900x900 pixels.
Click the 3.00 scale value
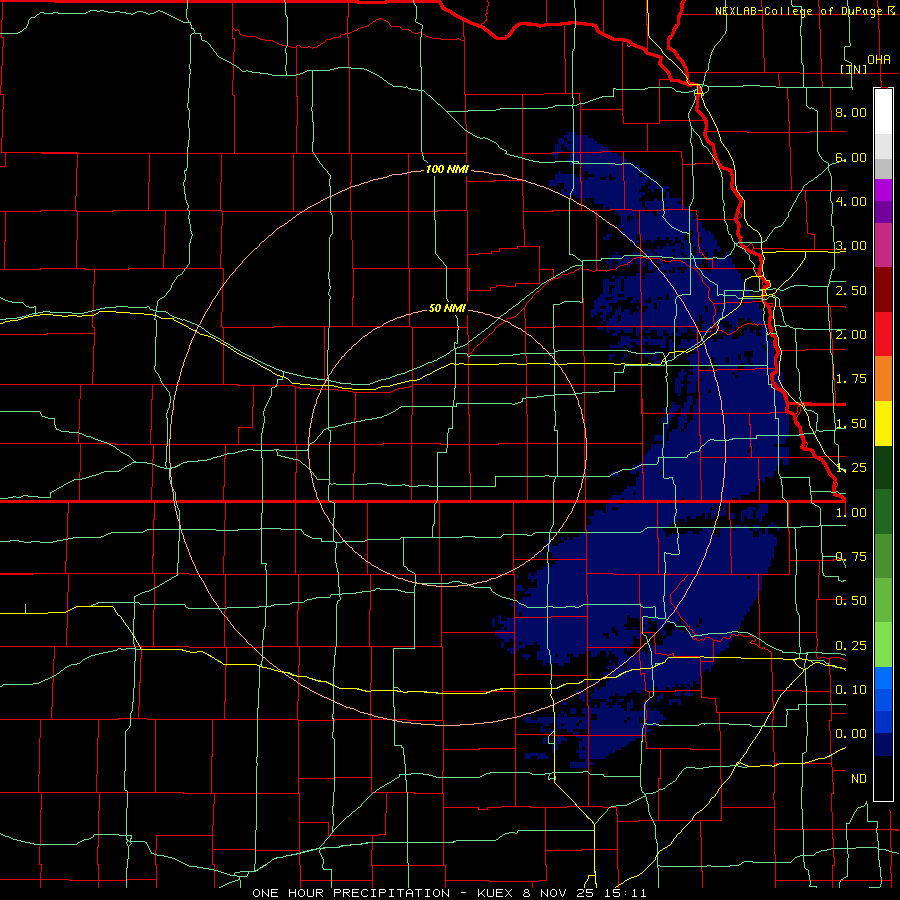coord(851,246)
